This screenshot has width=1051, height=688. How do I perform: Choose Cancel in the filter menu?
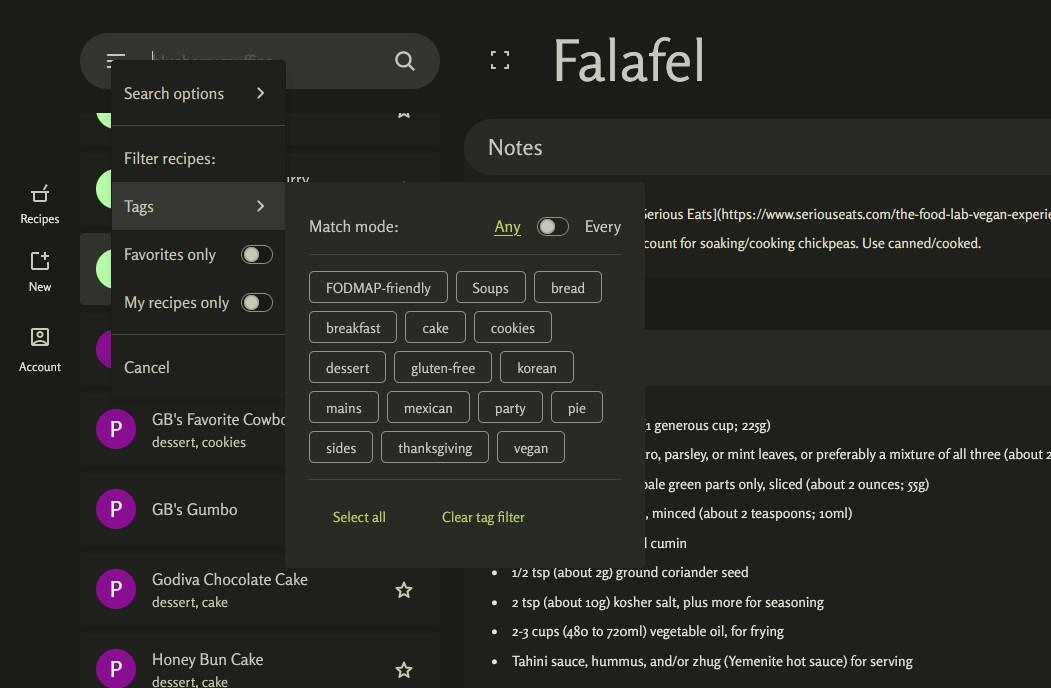[x=147, y=367]
